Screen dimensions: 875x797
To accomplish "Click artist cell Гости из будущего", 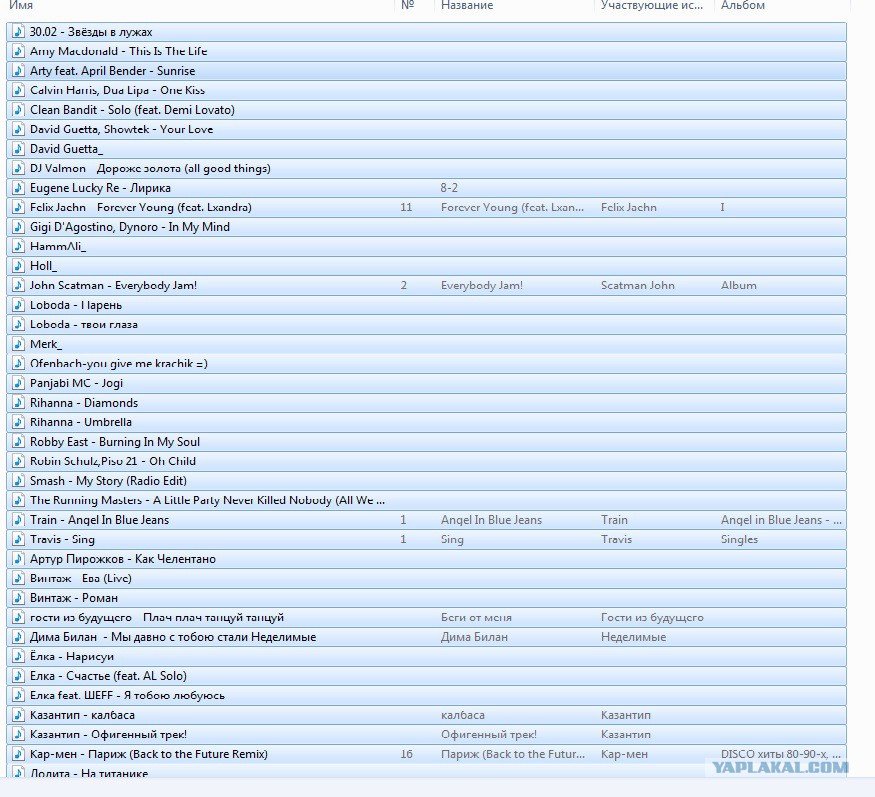I will (x=652, y=618).
